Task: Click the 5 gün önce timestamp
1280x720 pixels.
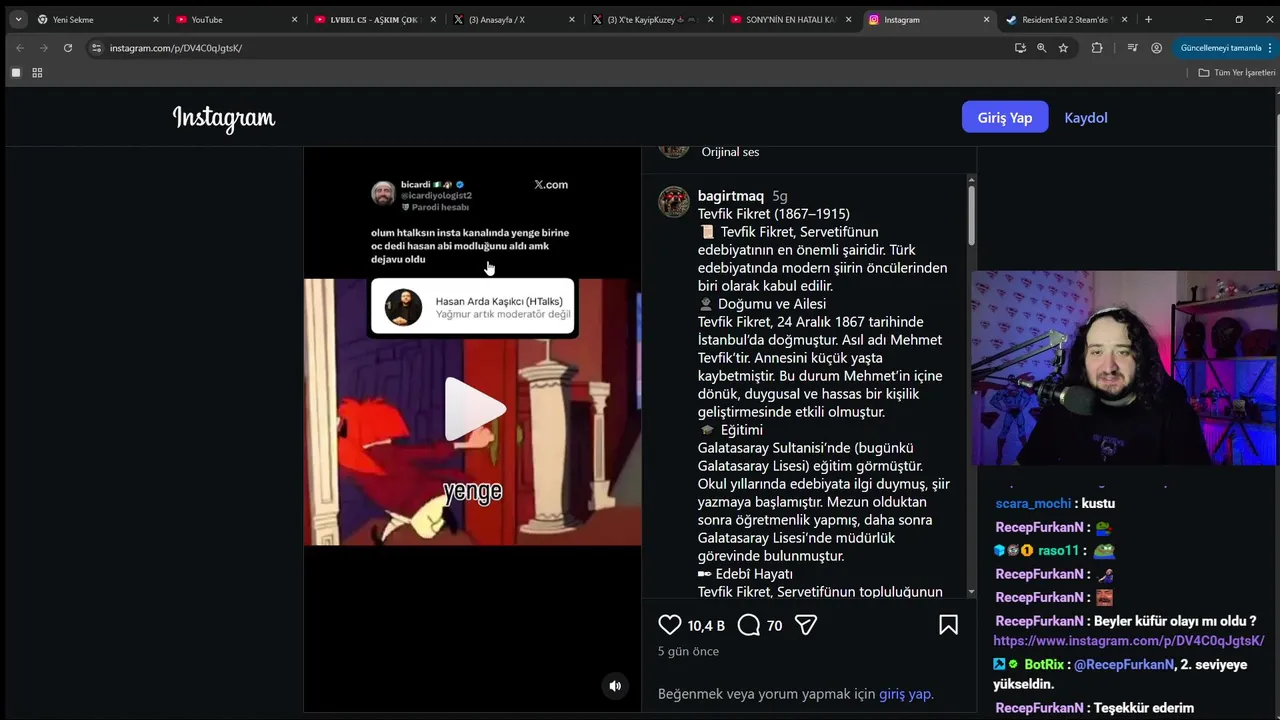Action: point(688,651)
